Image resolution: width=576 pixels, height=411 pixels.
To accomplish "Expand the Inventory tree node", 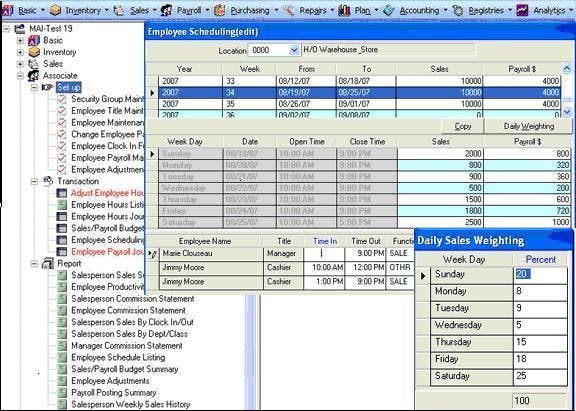I will 21,52.
